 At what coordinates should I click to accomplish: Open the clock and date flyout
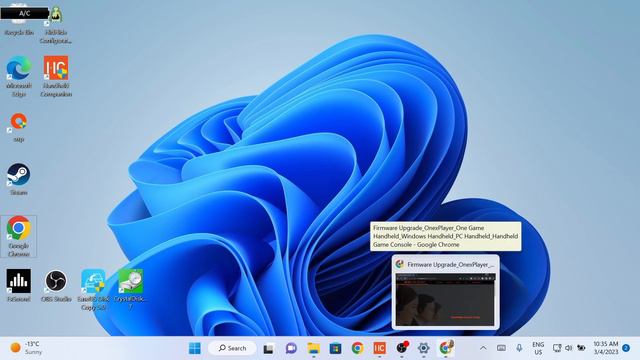tap(606, 348)
